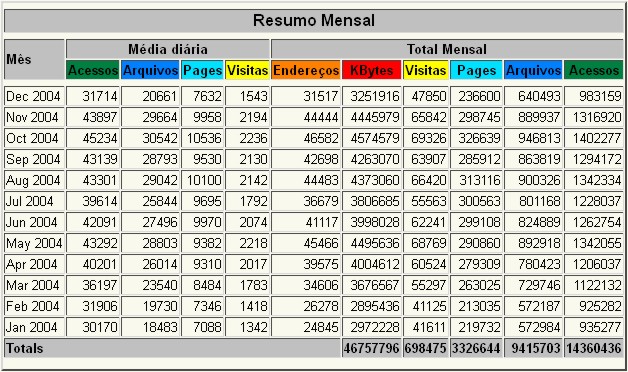Image resolution: width=628 pixels, height=372 pixels.
Task: Open the Feb 2004 month link
Action: coord(32,306)
